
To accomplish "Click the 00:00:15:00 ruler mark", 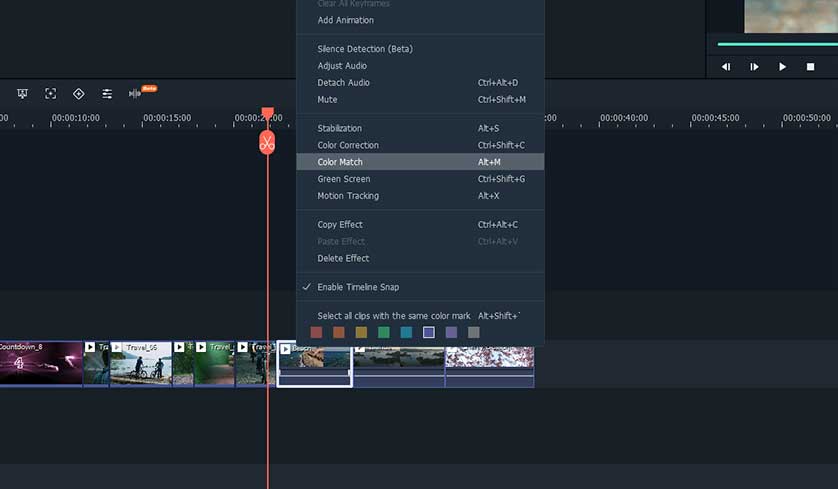I will point(167,118).
